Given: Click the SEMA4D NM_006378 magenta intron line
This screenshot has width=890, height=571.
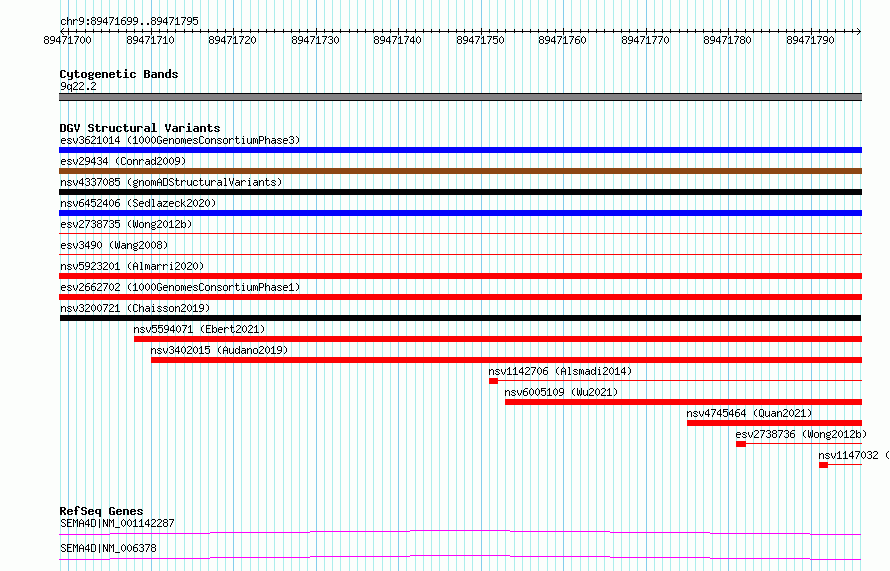Looking at the screenshot, I should pyautogui.click(x=460, y=557).
